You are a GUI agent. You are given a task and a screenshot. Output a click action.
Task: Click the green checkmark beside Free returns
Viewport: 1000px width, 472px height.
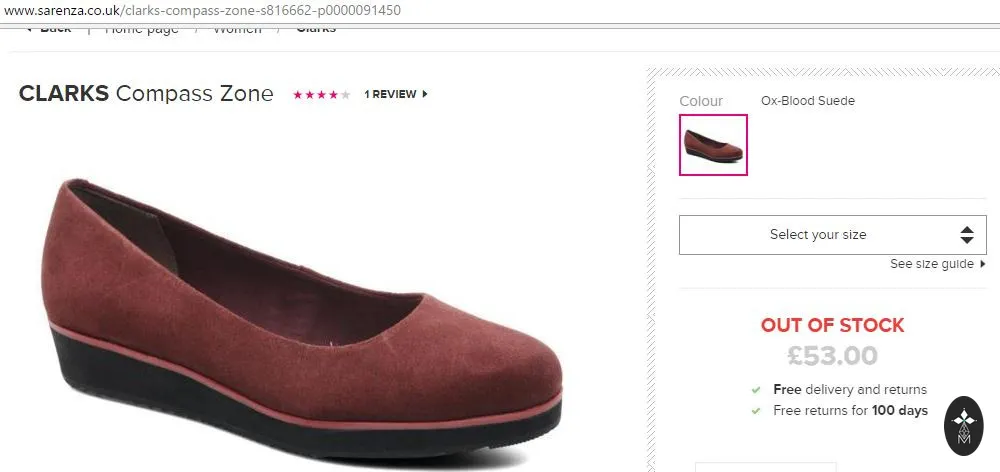point(756,411)
